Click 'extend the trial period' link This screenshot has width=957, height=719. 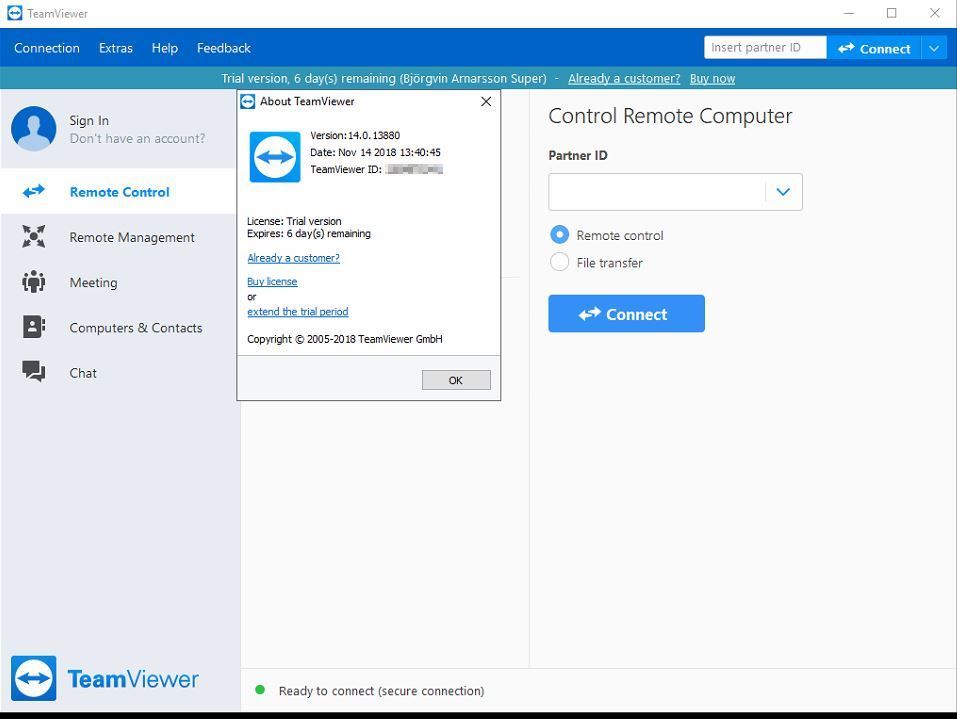click(x=298, y=311)
